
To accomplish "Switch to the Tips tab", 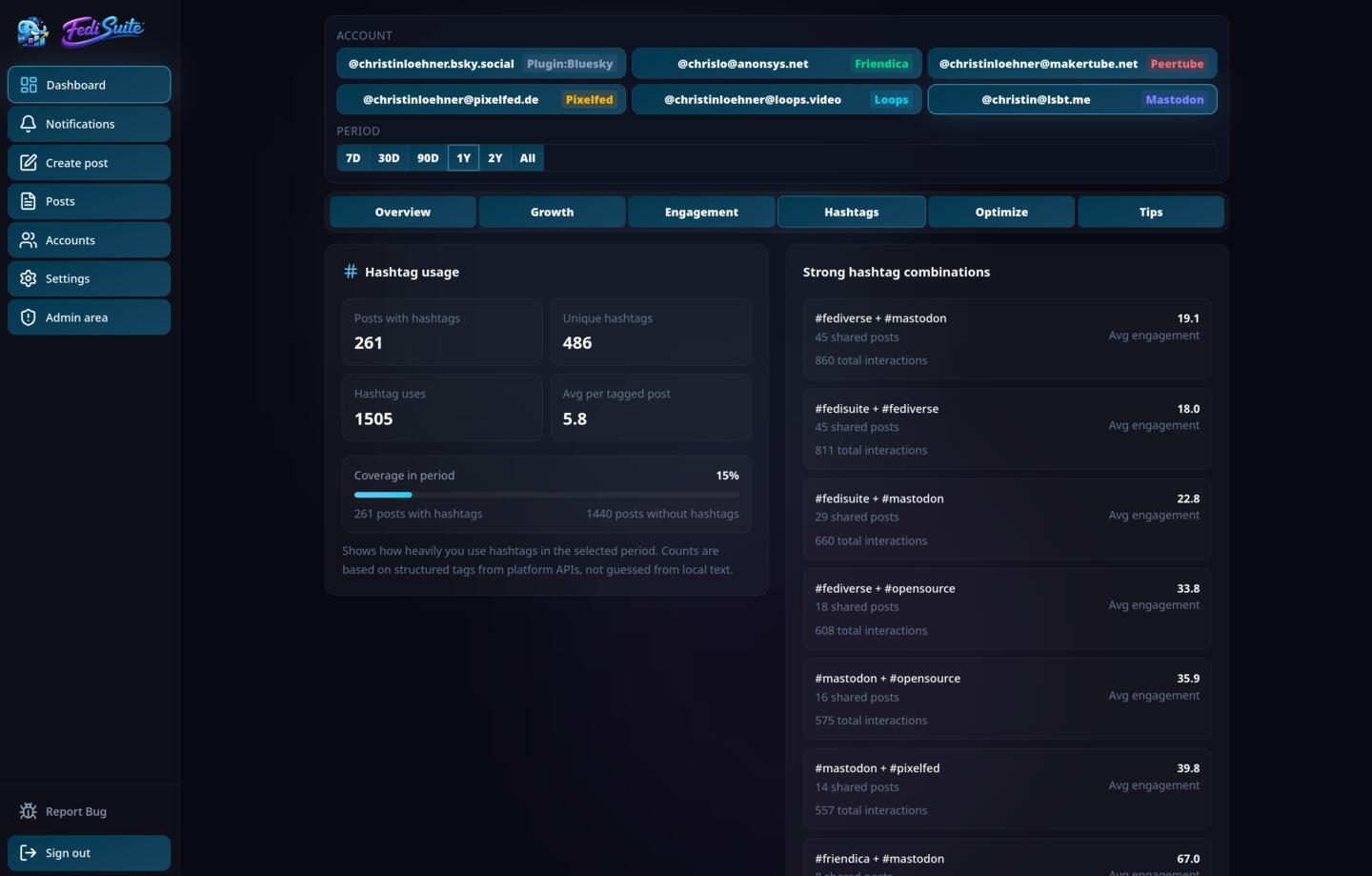I will [x=1151, y=212].
